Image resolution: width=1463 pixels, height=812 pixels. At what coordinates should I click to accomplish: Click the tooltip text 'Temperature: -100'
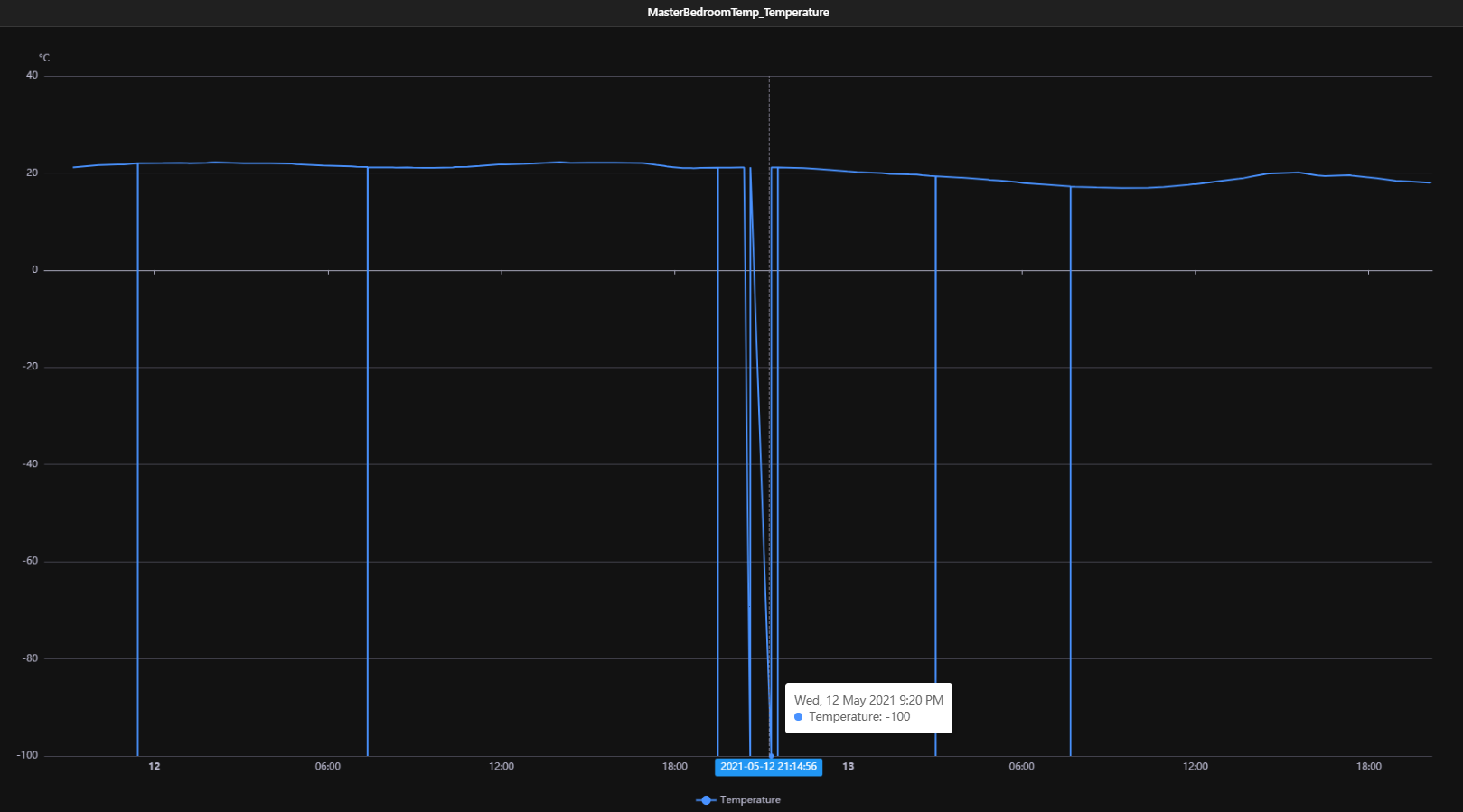click(859, 717)
